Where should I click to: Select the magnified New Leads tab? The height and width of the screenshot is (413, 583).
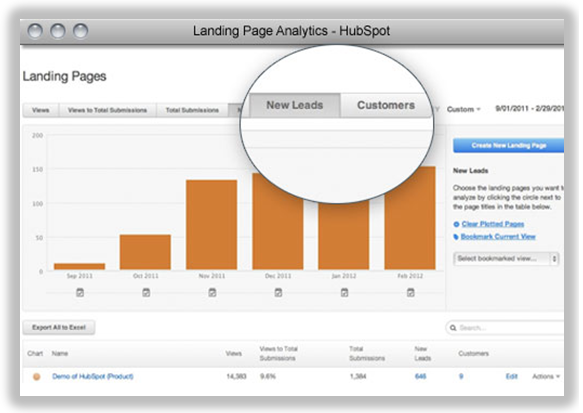click(x=295, y=105)
